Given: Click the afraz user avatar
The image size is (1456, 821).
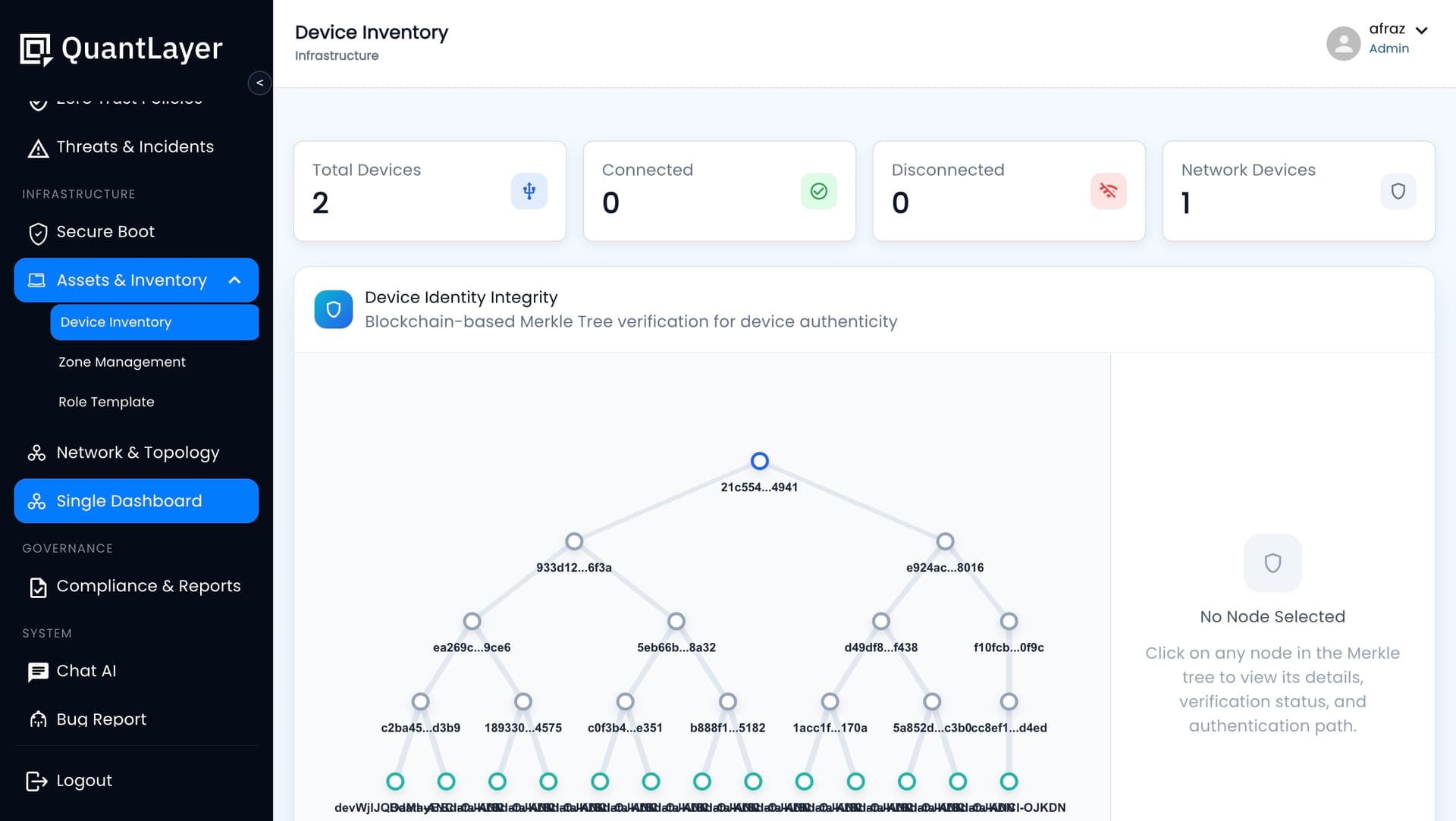Looking at the screenshot, I should [x=1343, y=43].
